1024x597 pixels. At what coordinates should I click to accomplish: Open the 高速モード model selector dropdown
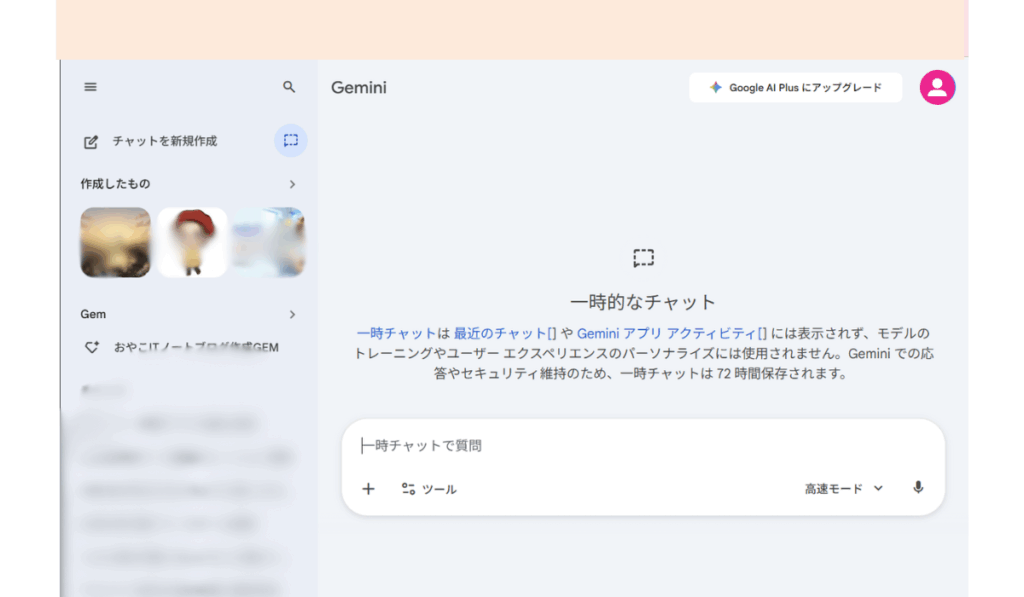(841, 488)
